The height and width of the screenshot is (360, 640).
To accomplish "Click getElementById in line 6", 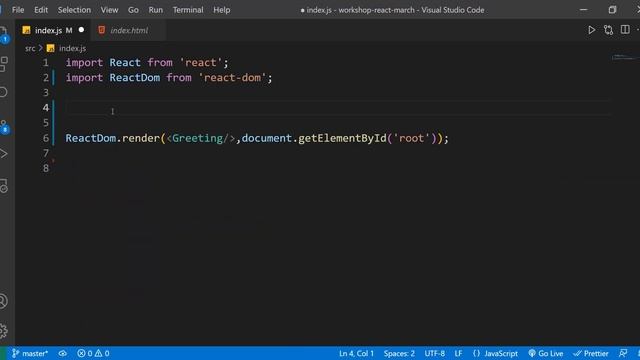I will tap(342, 138).
